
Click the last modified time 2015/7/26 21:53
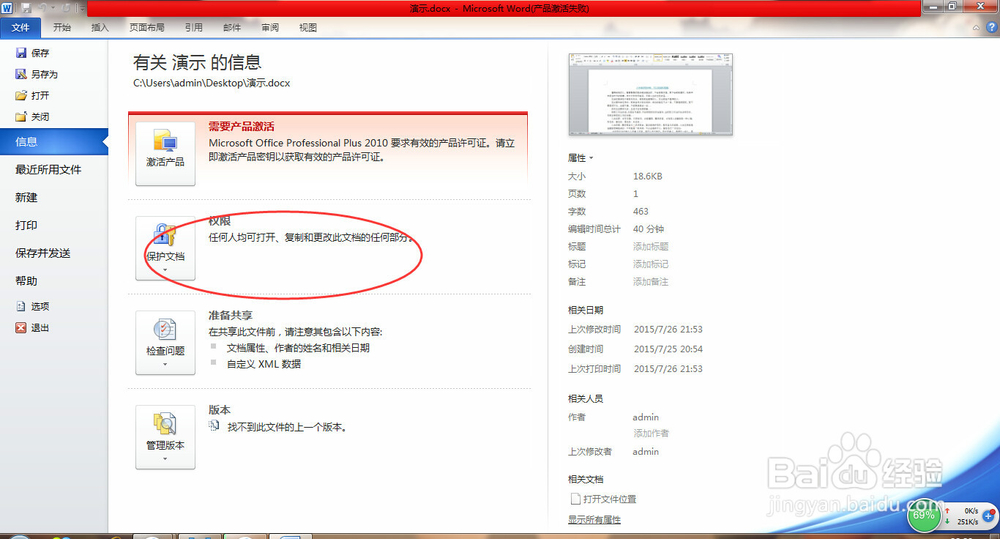(668, 329)
